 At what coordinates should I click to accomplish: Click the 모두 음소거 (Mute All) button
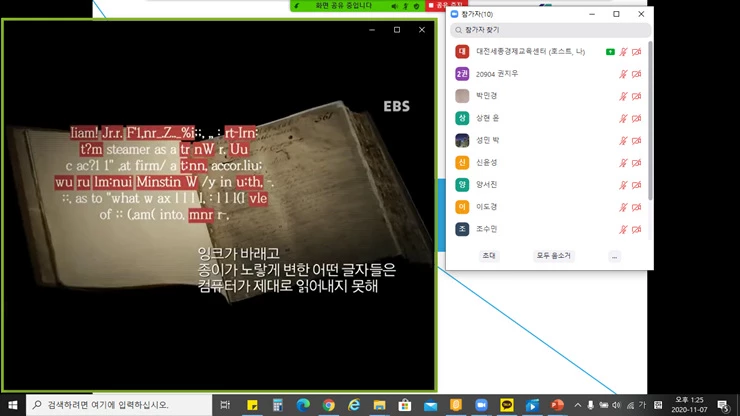pos(553,255)
